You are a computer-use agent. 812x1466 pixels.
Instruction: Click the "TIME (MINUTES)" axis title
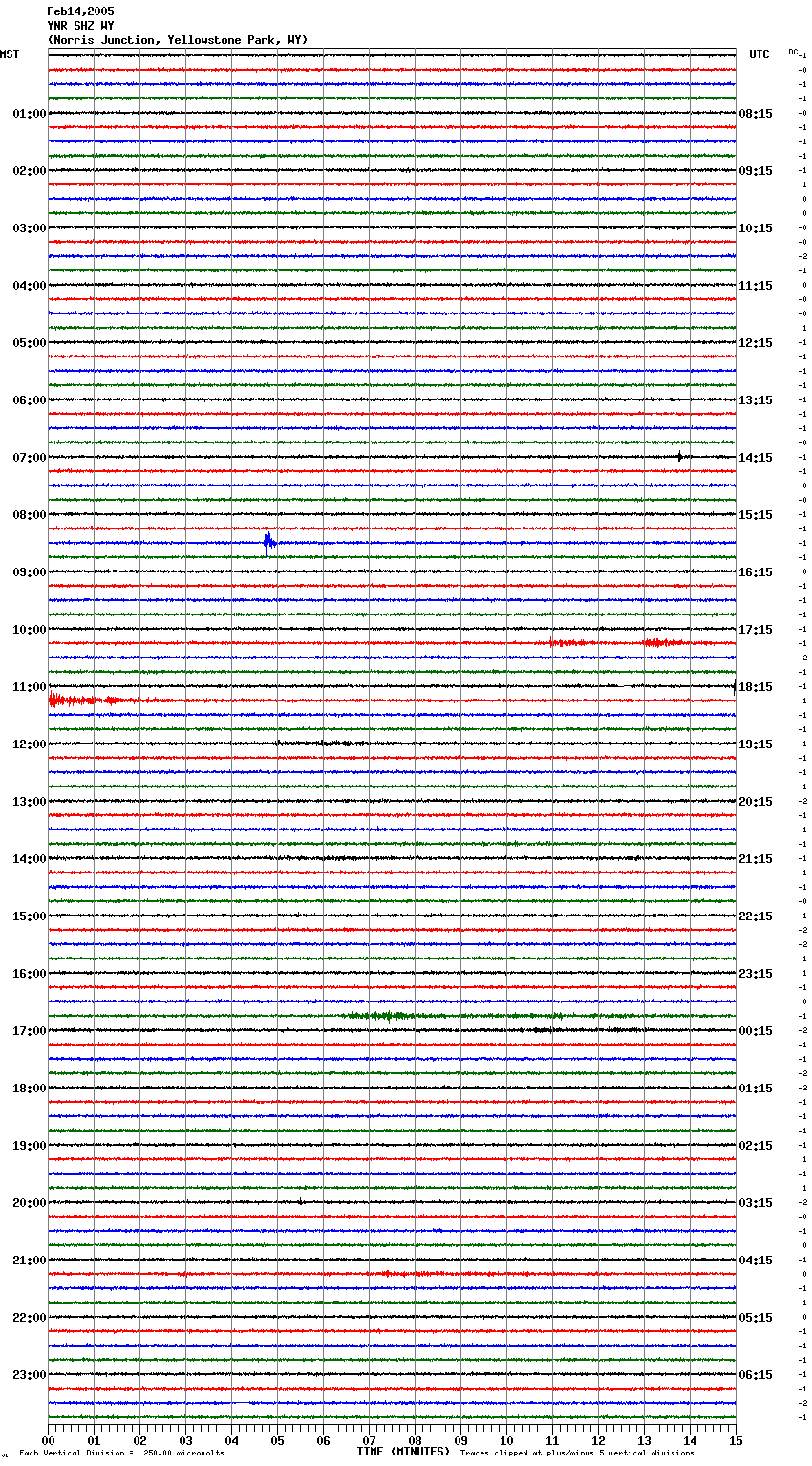pos(403,1452)
